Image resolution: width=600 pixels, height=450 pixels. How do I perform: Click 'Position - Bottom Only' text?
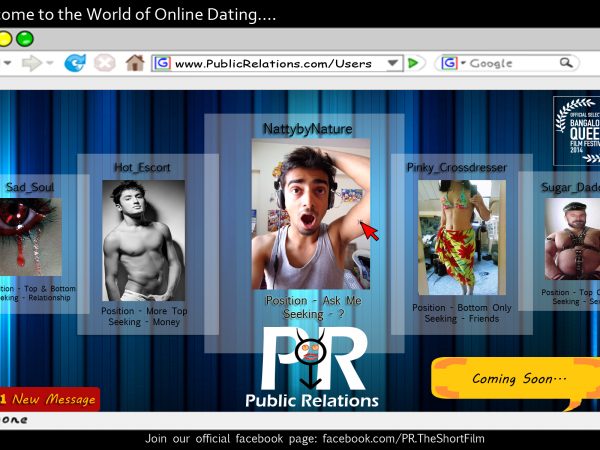[x=462, y=308]
